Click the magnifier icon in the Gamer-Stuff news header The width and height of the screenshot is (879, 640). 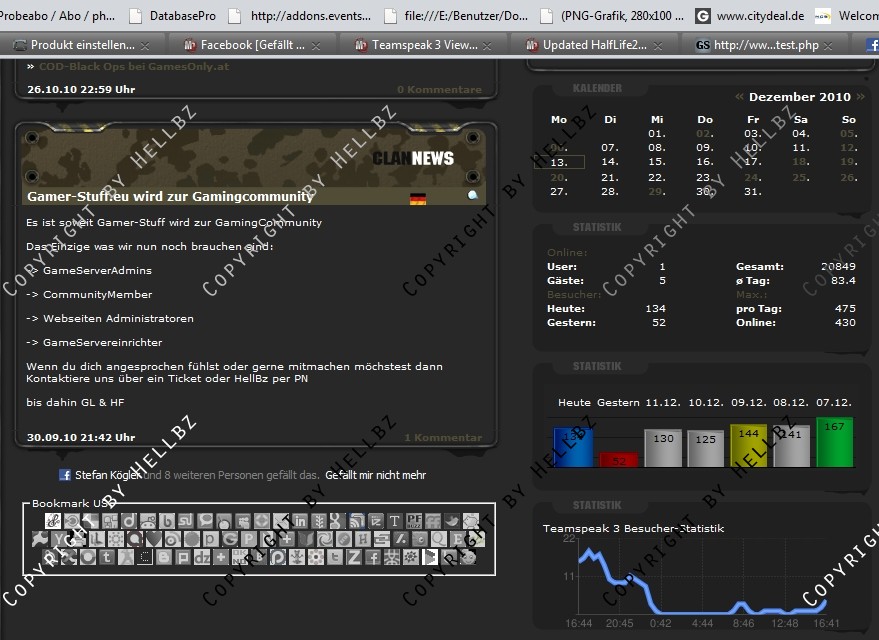point(473,196)
